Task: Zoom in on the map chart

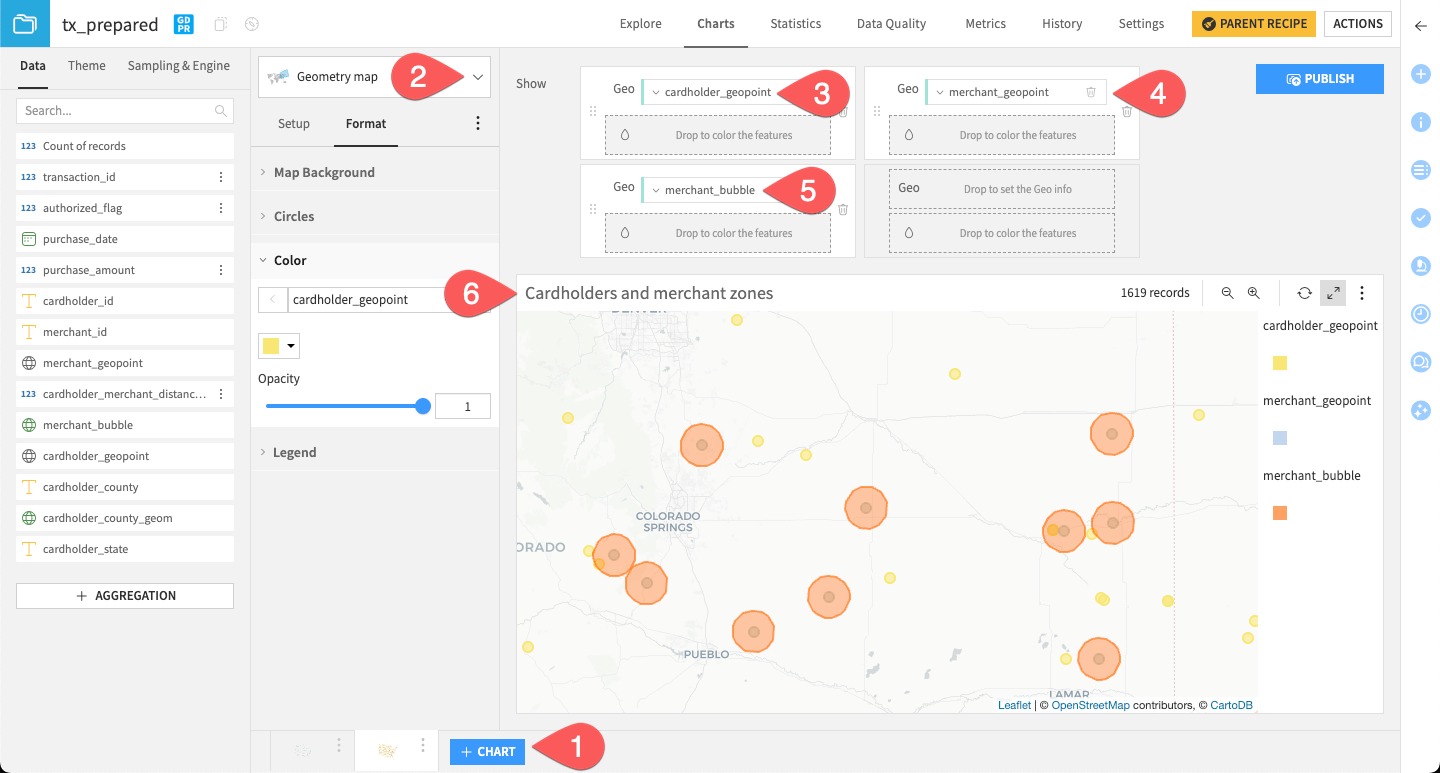Action: pos(1252,293)
